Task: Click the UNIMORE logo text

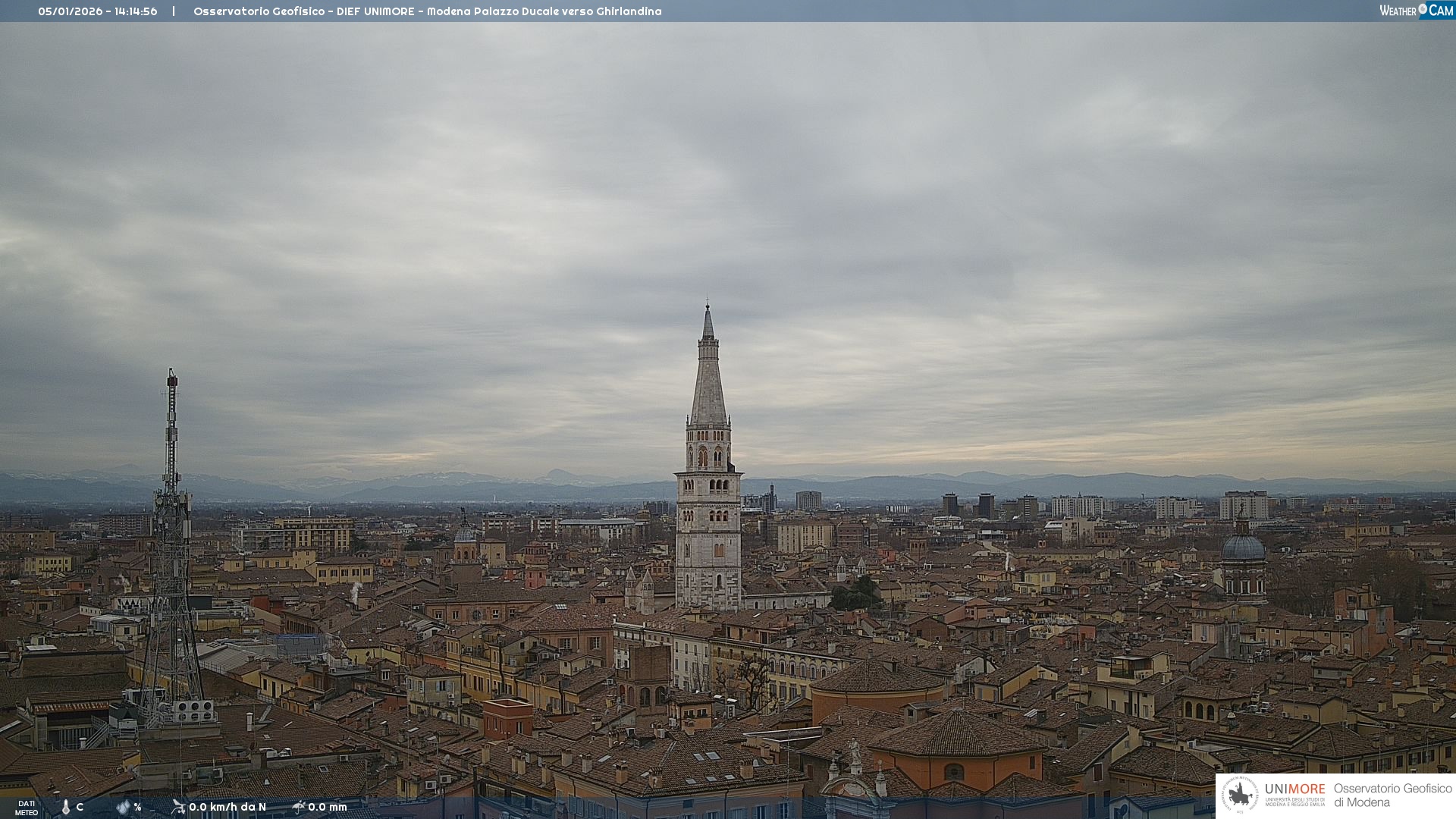Action: 1294,789
